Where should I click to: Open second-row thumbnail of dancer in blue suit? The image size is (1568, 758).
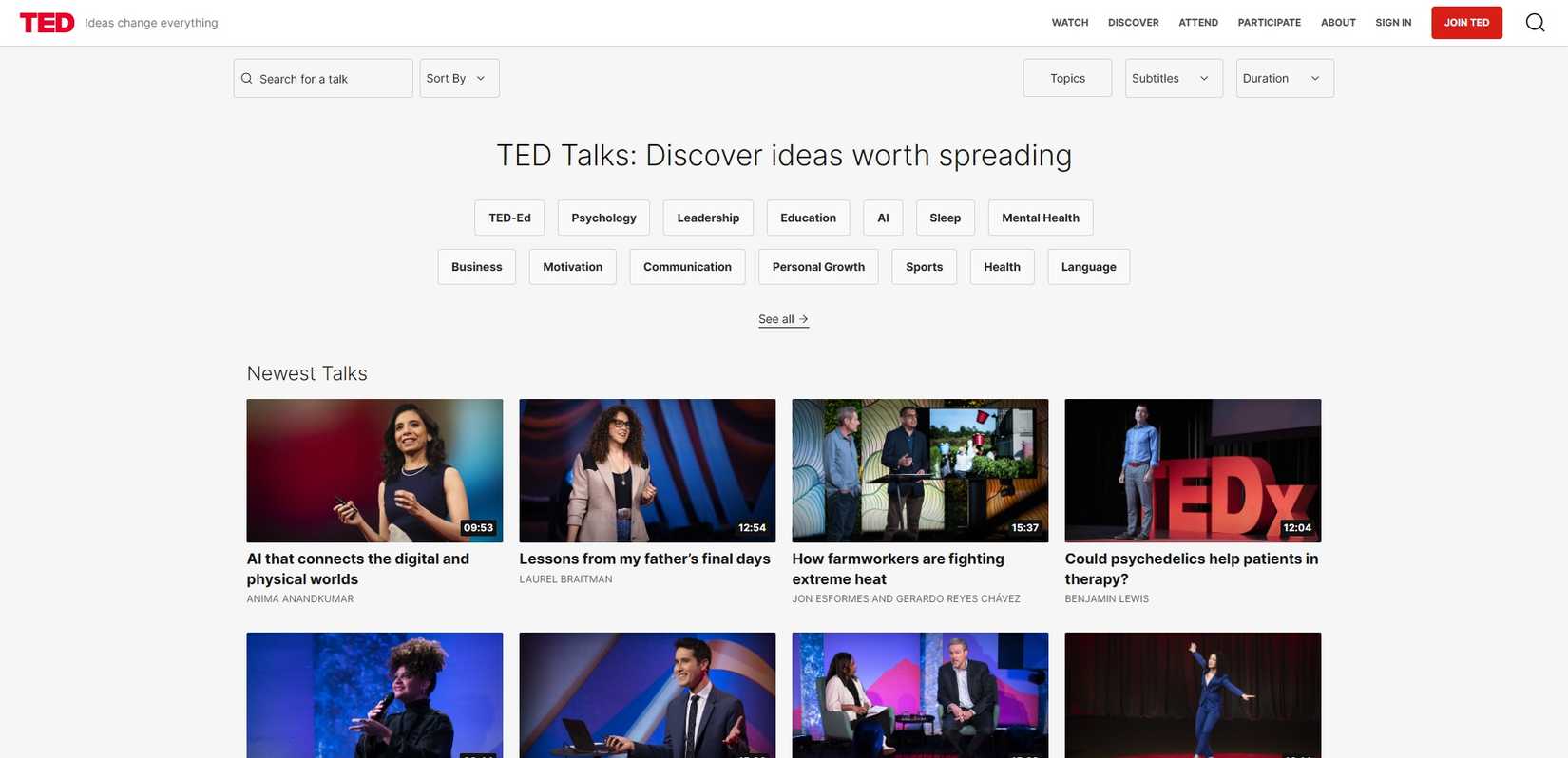pos(1193,695)
